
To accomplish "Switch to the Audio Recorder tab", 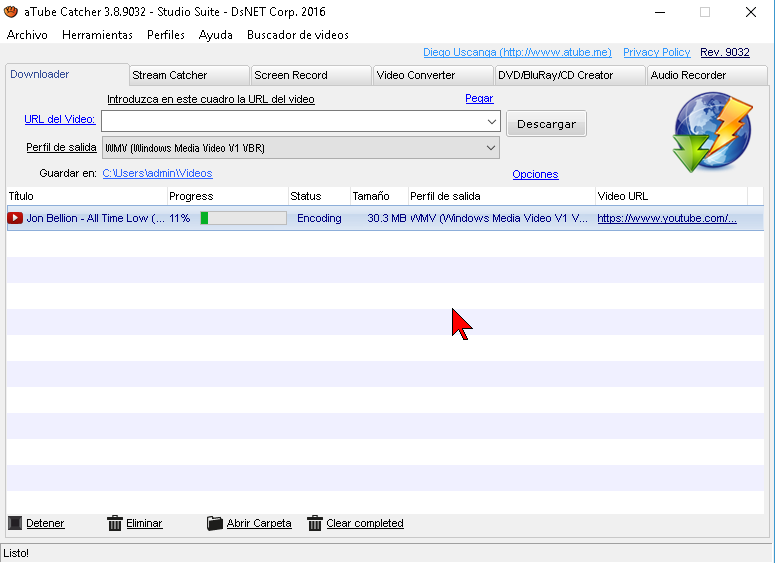I will (707, 75).
